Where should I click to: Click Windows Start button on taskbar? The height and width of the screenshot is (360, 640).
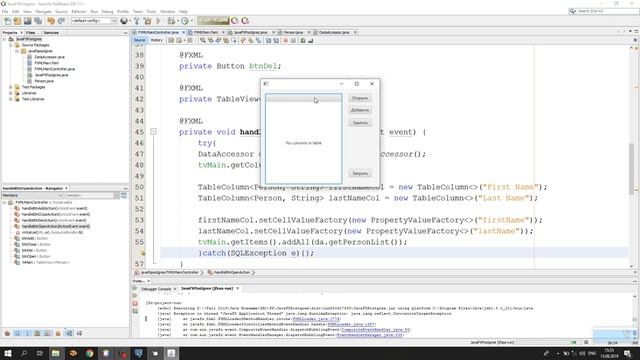(x=8, y=353)
